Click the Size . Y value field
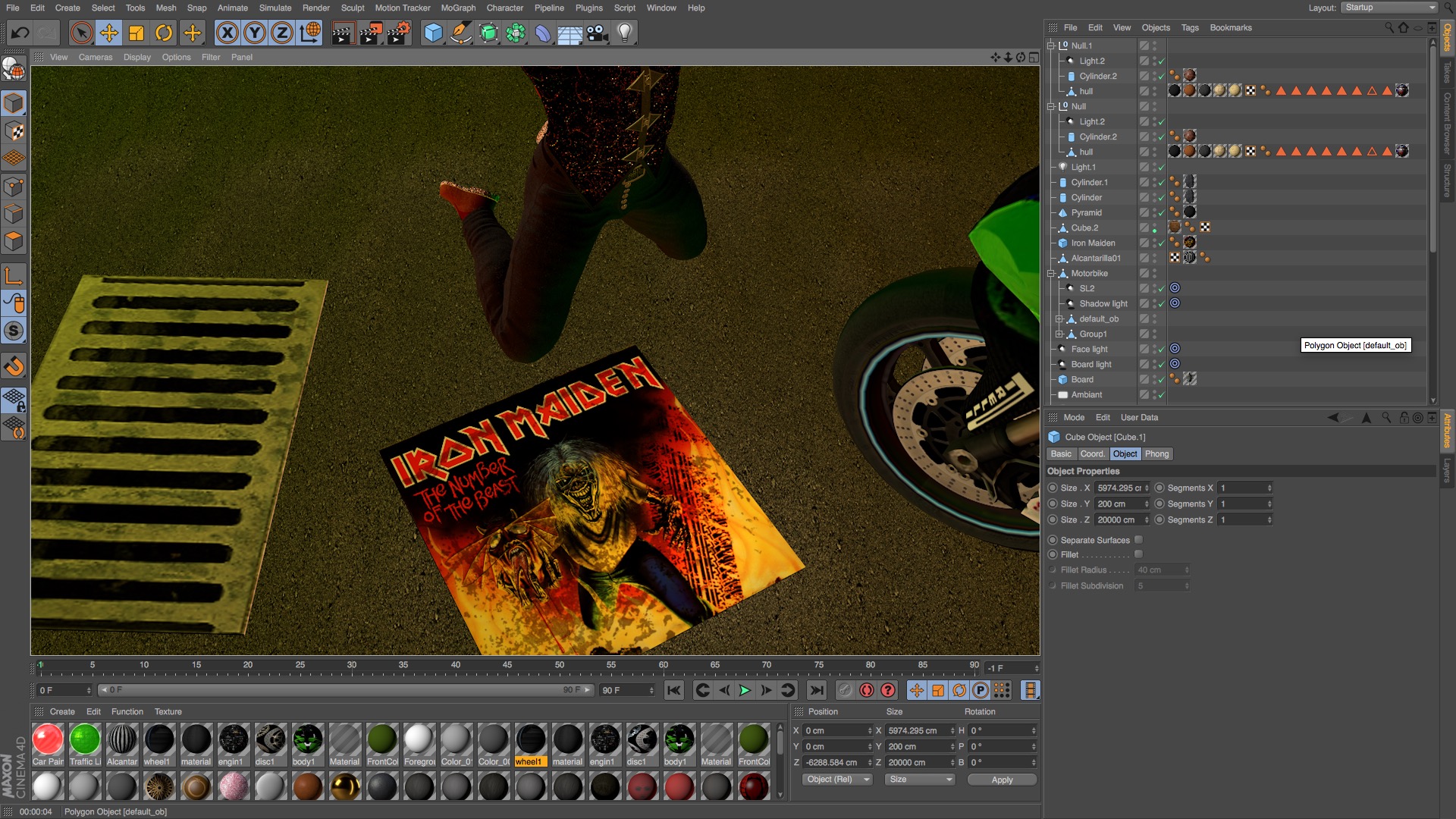Screen dimensions: 1456x819 (1119, 504)
